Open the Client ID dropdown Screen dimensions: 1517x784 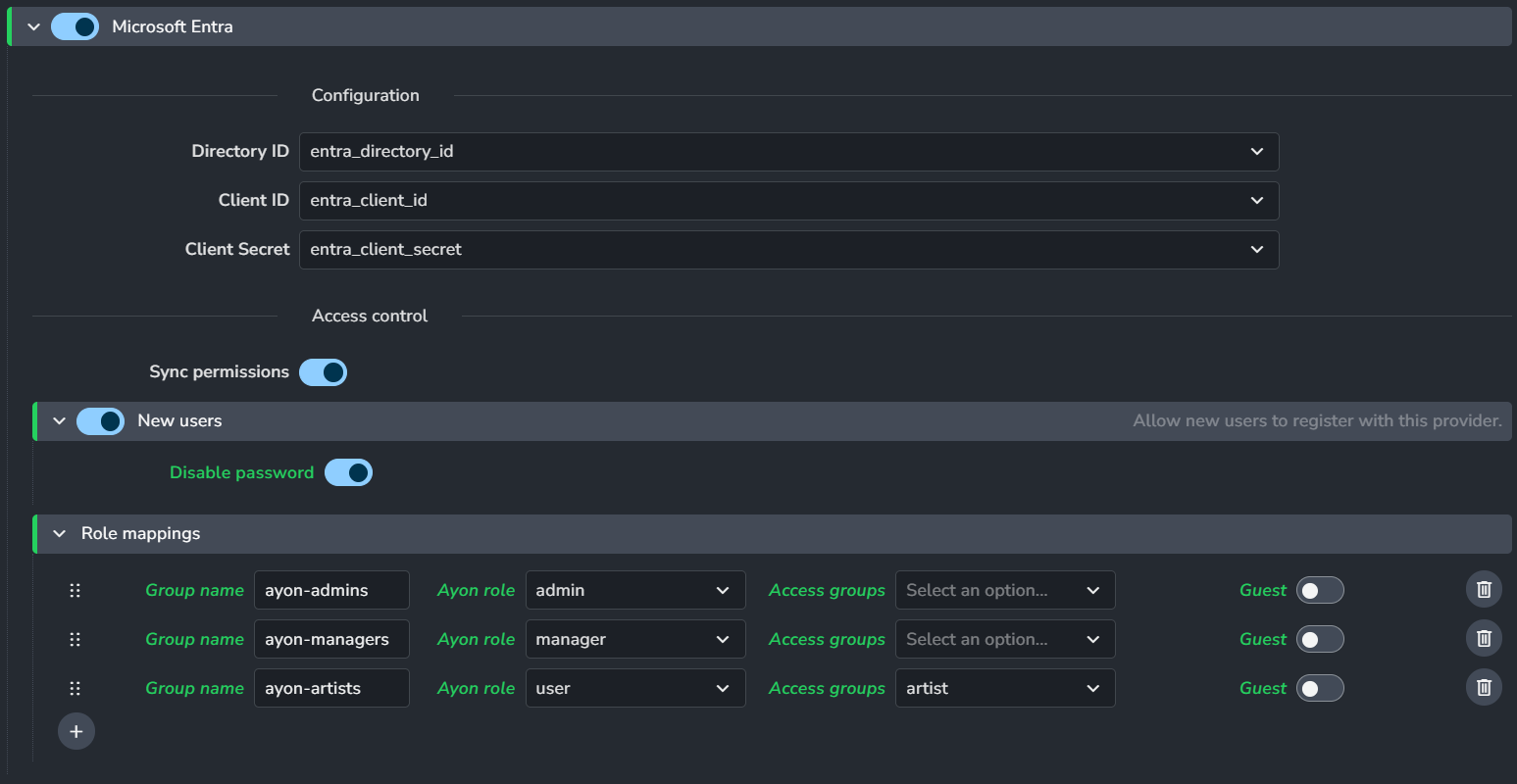(x=789, y=201)
